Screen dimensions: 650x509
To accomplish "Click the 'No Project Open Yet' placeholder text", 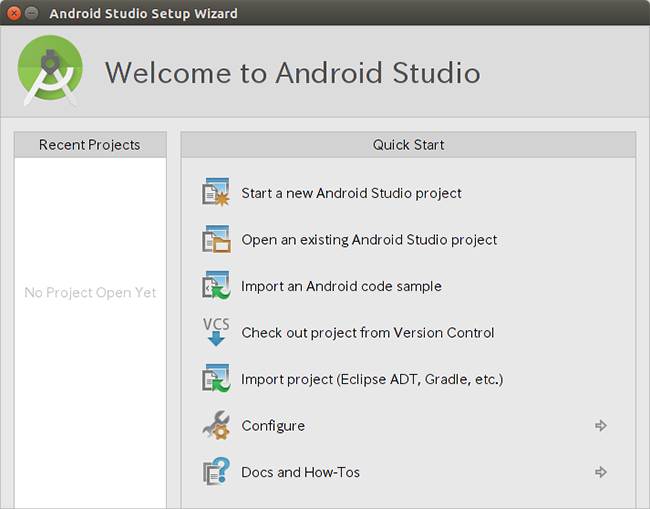I will tap(90, 293).
